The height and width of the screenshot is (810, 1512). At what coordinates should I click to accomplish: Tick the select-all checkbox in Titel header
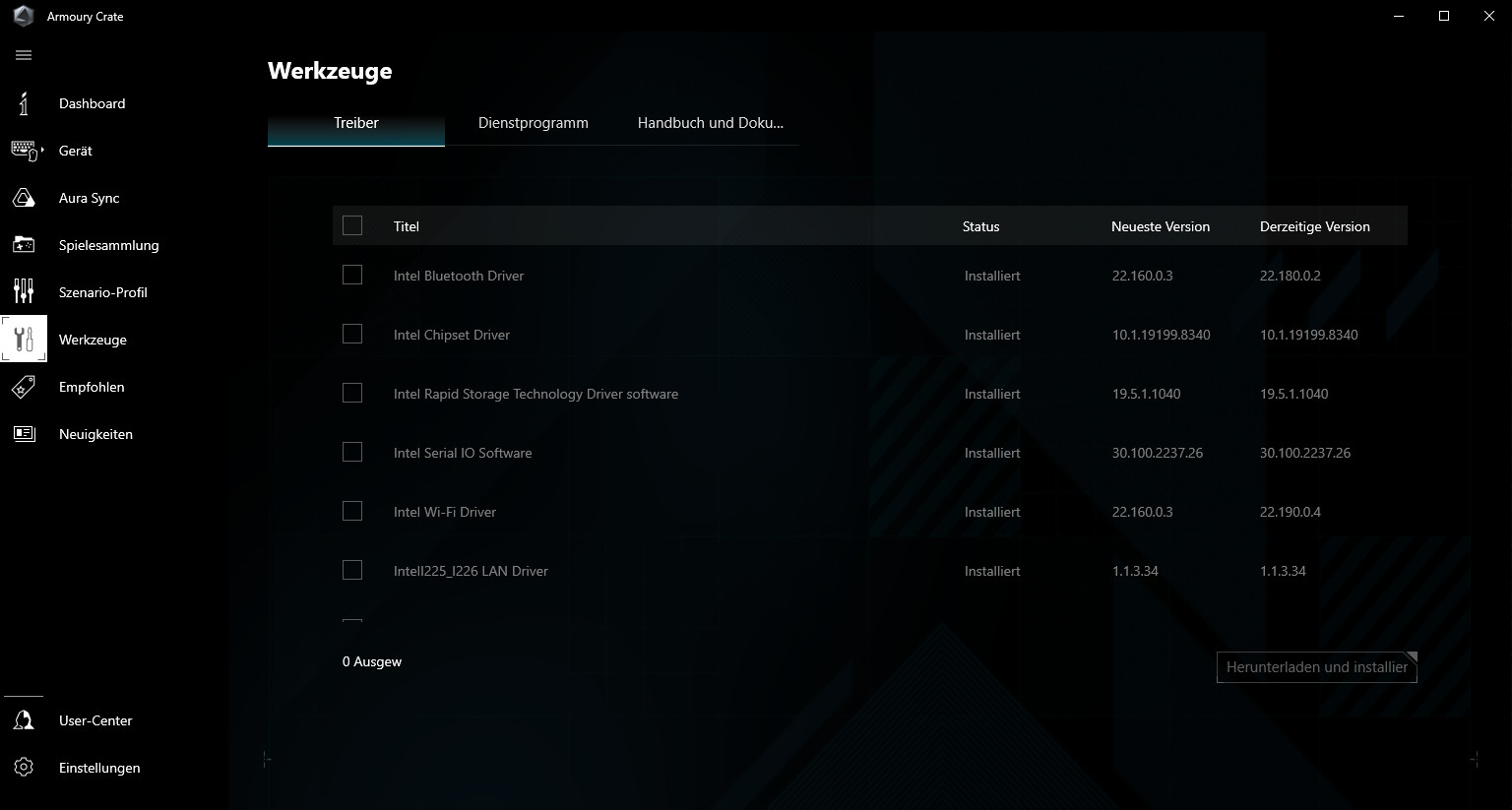[352, 226]
